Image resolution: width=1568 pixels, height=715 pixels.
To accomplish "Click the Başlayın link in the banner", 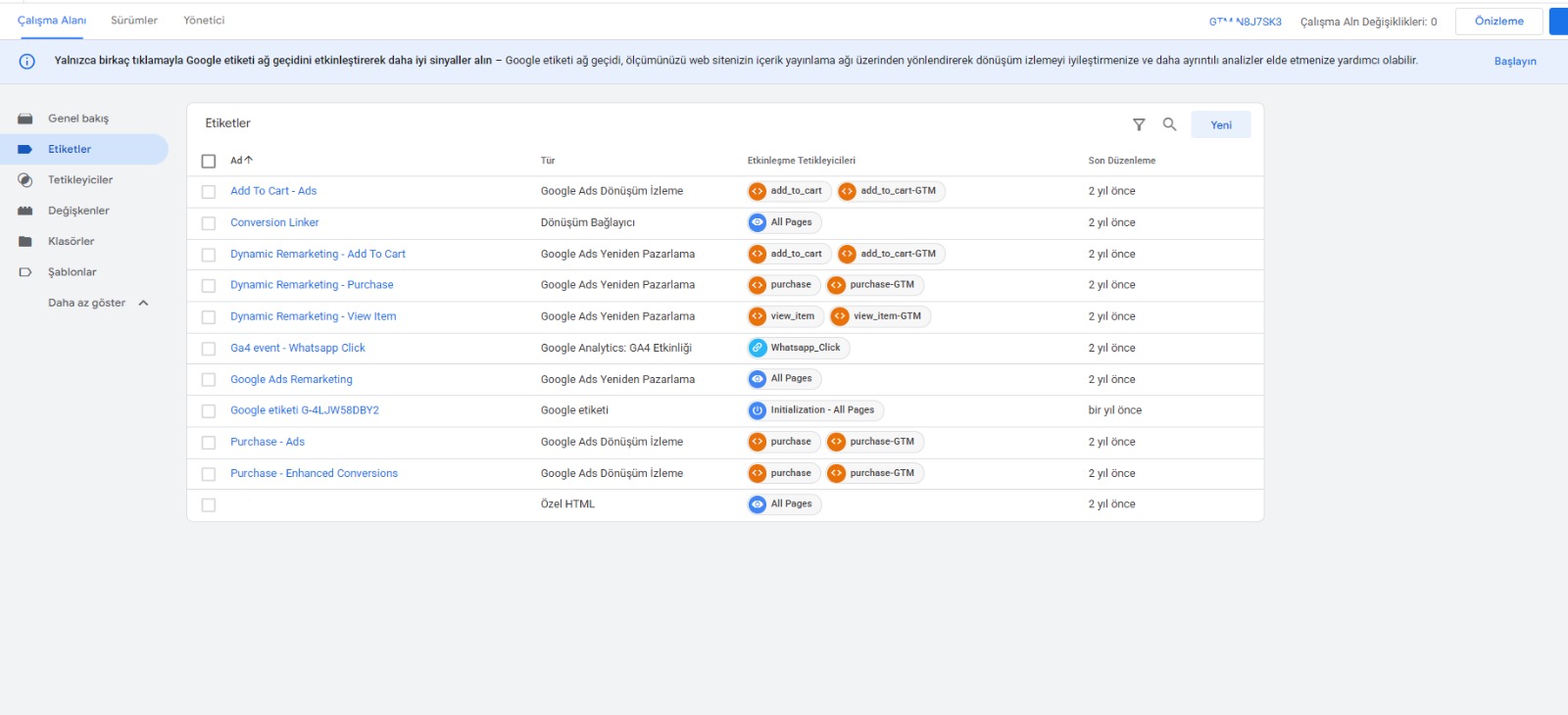I will 1515,62.
